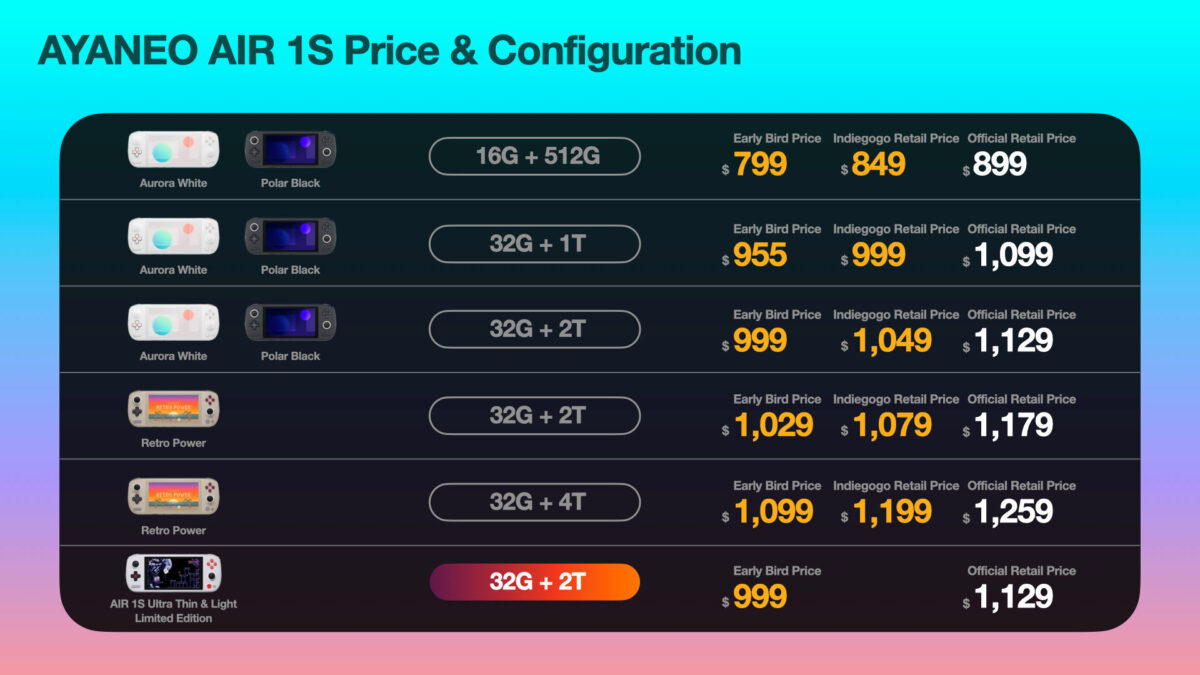Click the Retro Power image priced at $1,029

173,410
